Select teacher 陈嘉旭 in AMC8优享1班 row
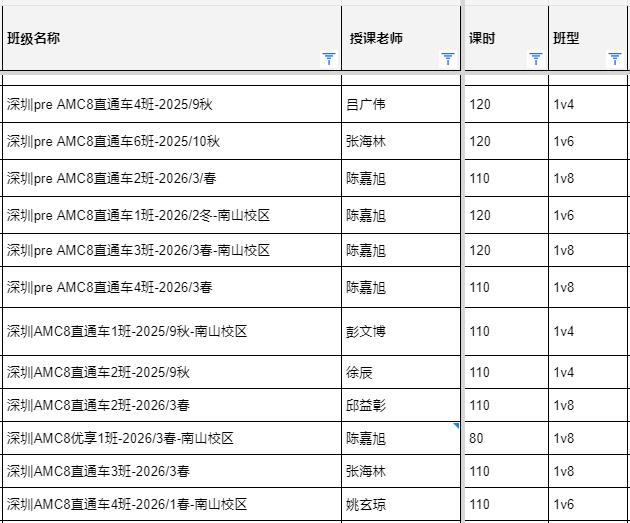The width and height of the screenshot is (630, 523). coord(401,438)
